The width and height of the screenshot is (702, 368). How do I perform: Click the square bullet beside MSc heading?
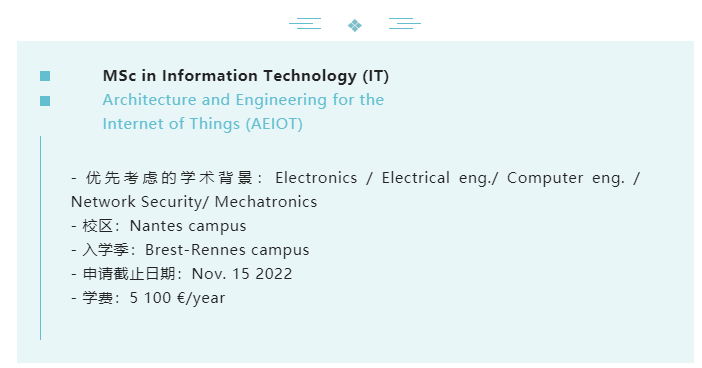[x=45, y=76]
